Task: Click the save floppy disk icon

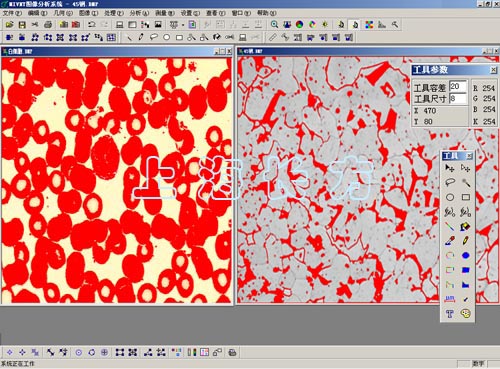Action: [22, 24]
